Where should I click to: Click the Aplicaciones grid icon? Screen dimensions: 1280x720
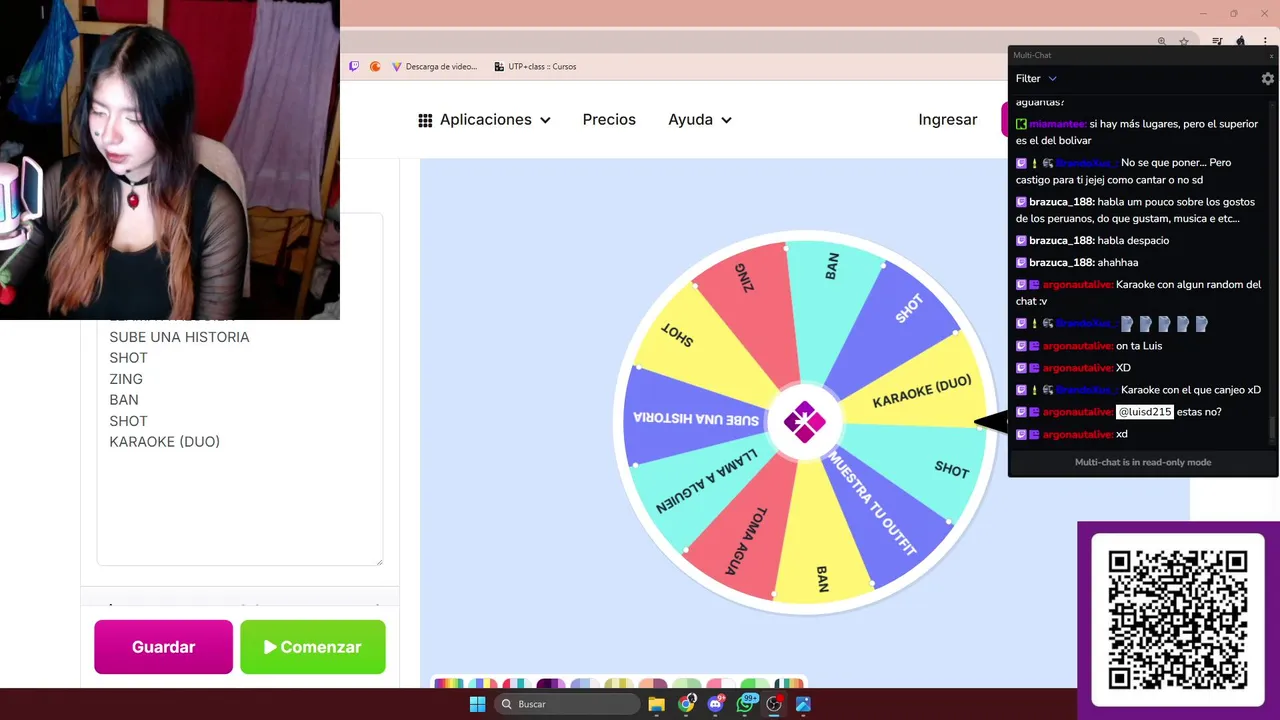(x=425, y=120)
